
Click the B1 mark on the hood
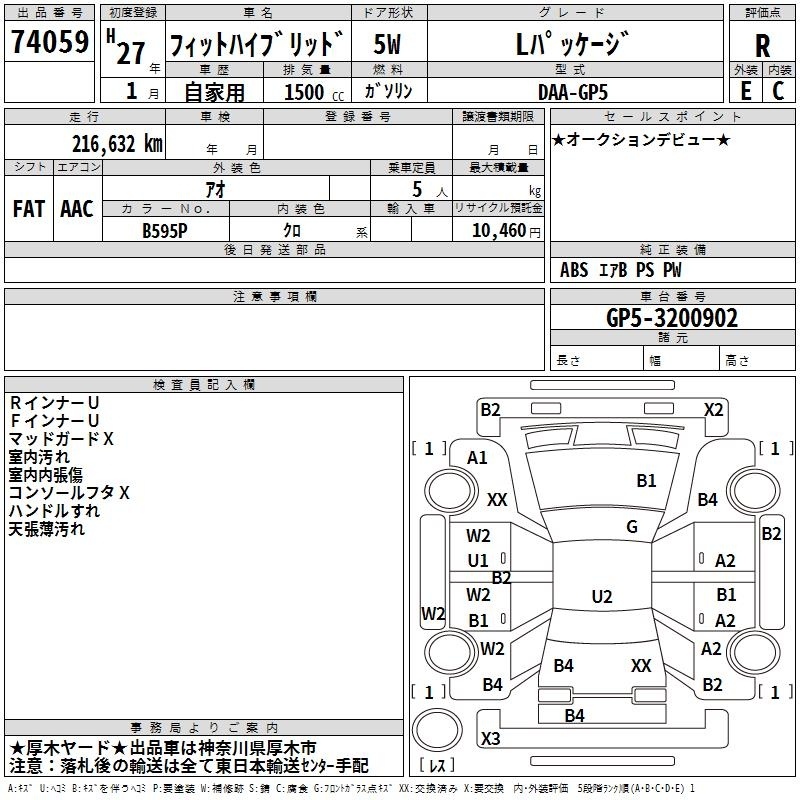(x=646, y=480)
